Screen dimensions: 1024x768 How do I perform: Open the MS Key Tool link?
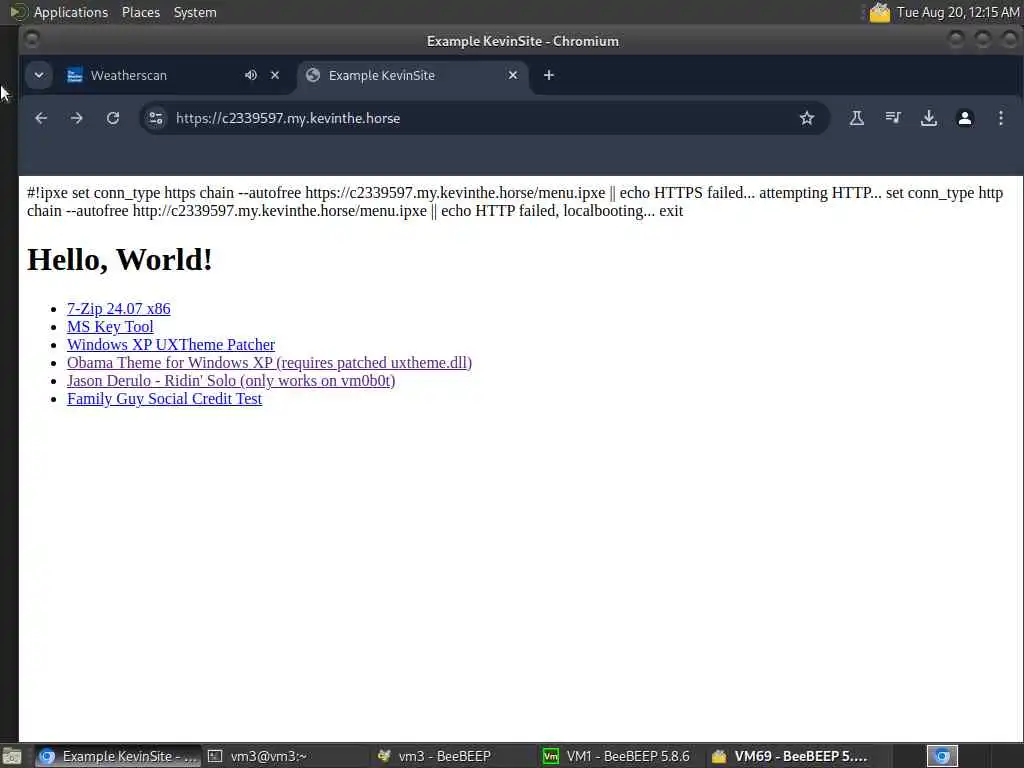110,327
